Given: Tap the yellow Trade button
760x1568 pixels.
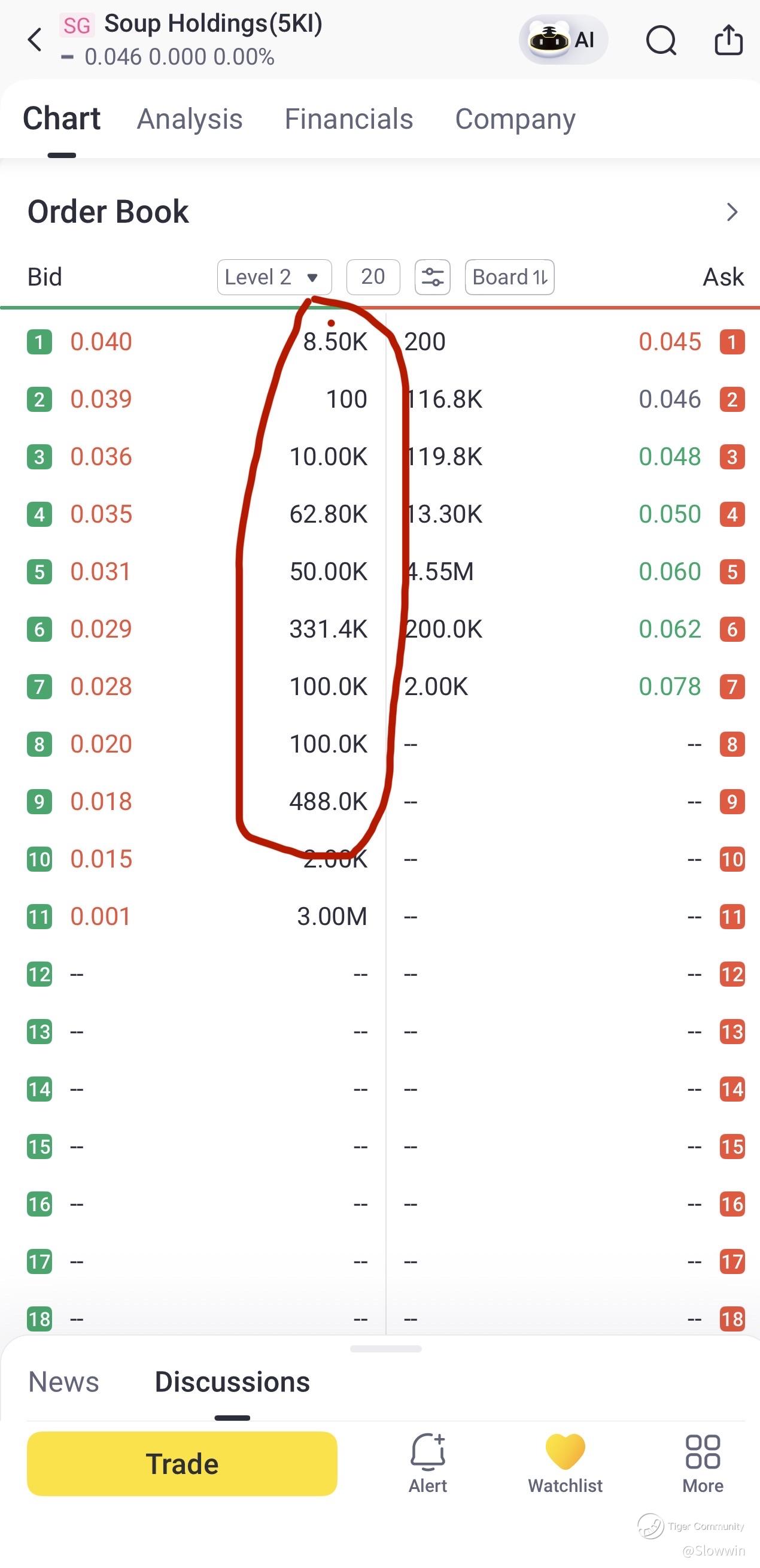Looking at the screenshot, I should tap(182, 1463).
